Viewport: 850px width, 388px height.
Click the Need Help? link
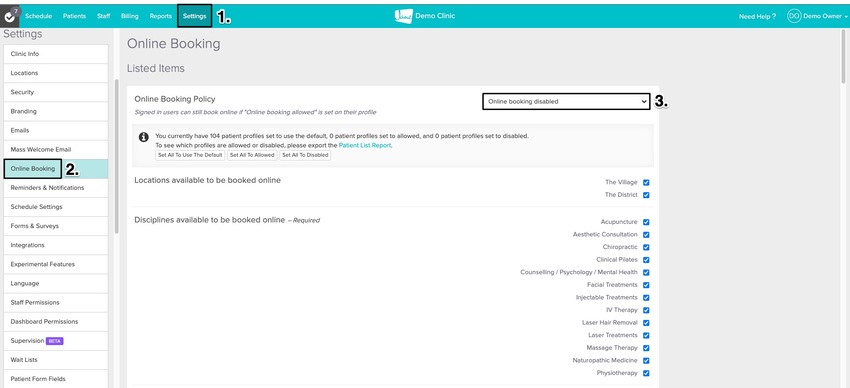(757, 17)
